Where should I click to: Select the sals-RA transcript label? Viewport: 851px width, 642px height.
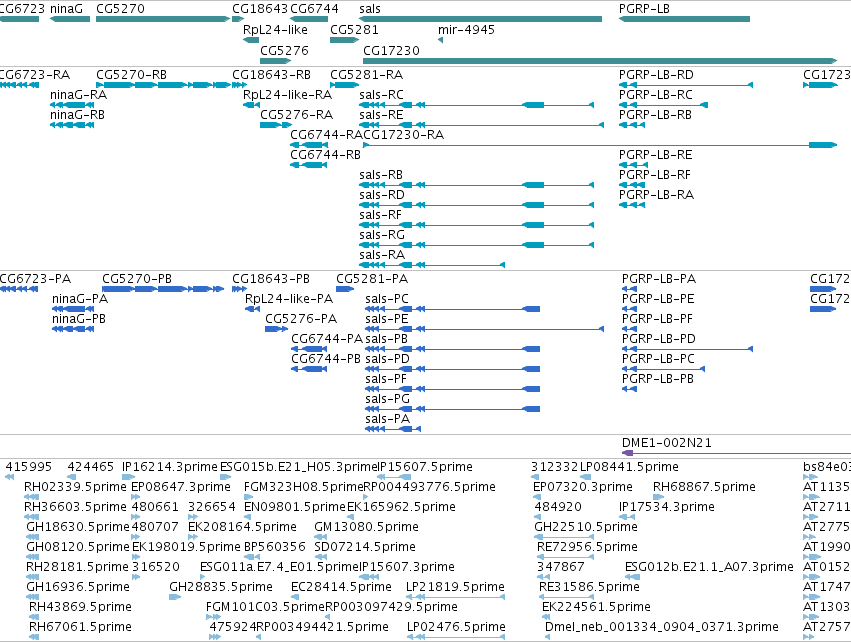[x=382, y=255]
